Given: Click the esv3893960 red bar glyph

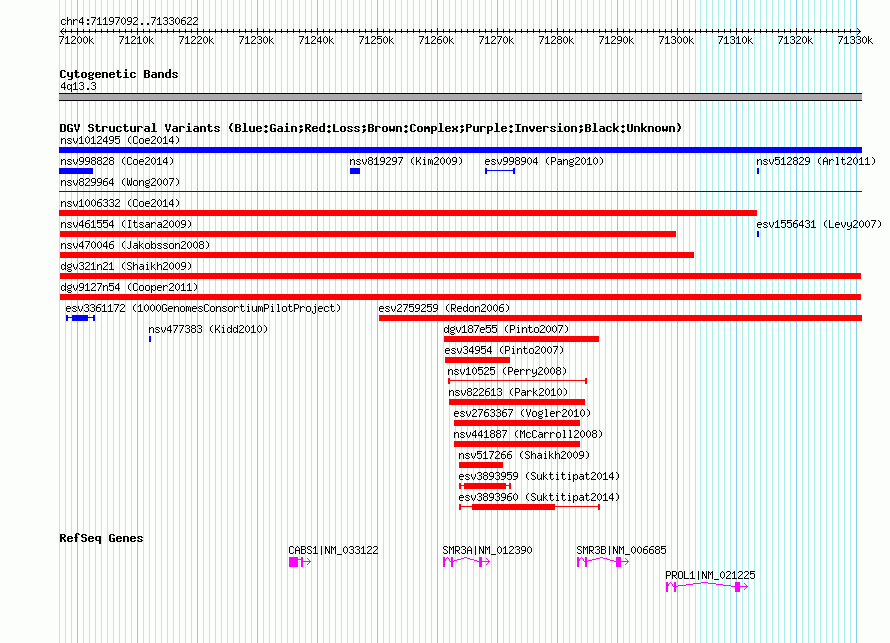Looking at the screenshot, I should click(530, 507).
